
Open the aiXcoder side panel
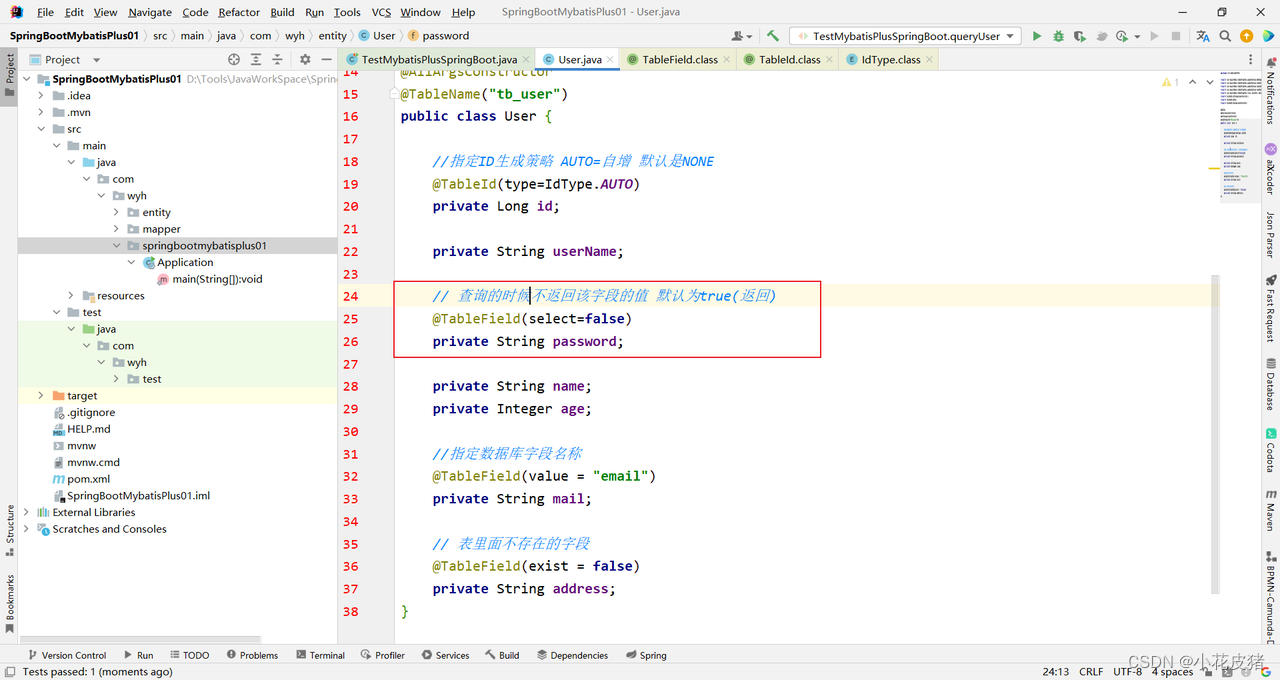pyautogui.click(x=1271, y=168)
